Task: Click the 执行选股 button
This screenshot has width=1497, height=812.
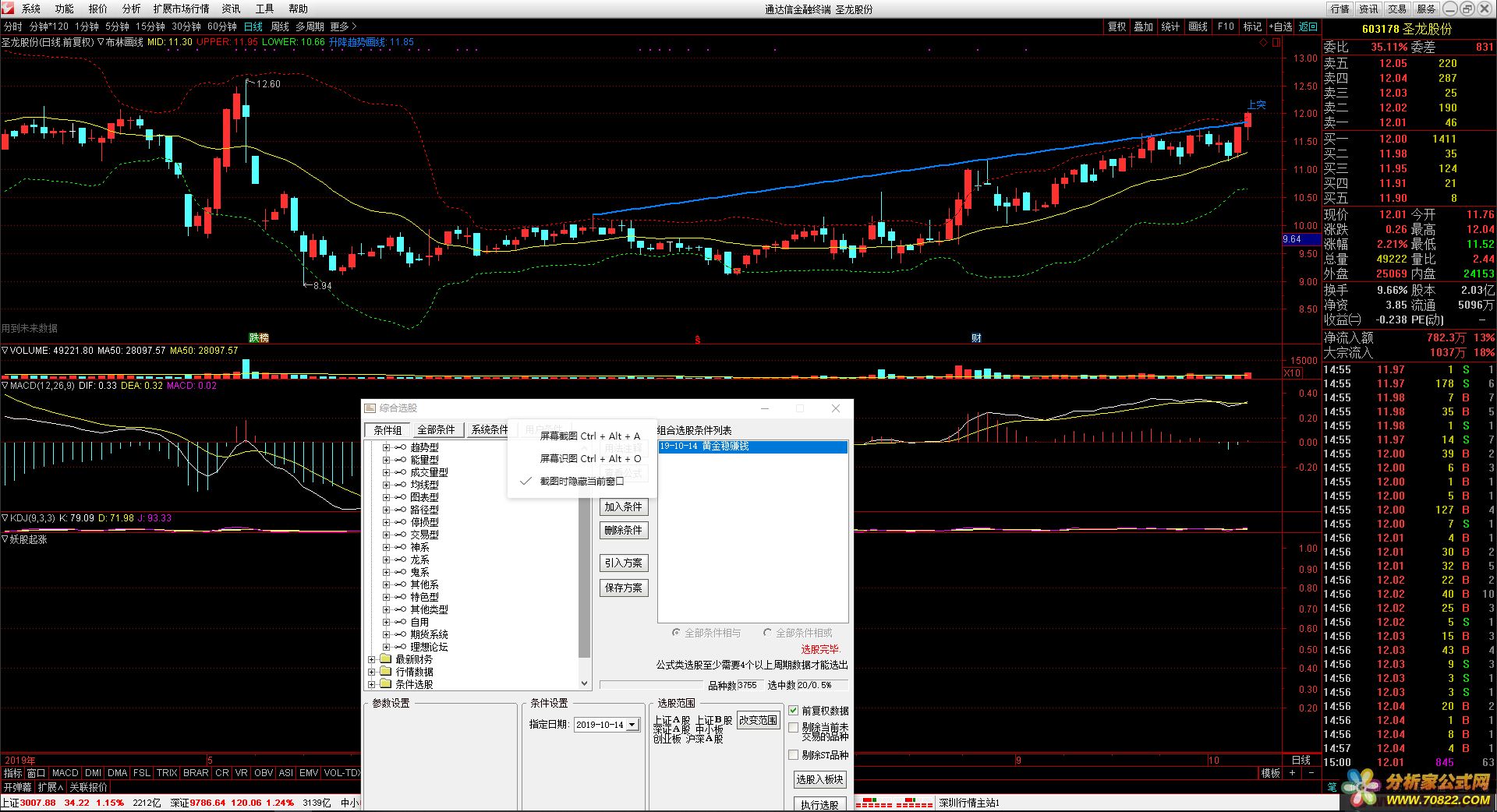Action: click(x=819, y=804)
